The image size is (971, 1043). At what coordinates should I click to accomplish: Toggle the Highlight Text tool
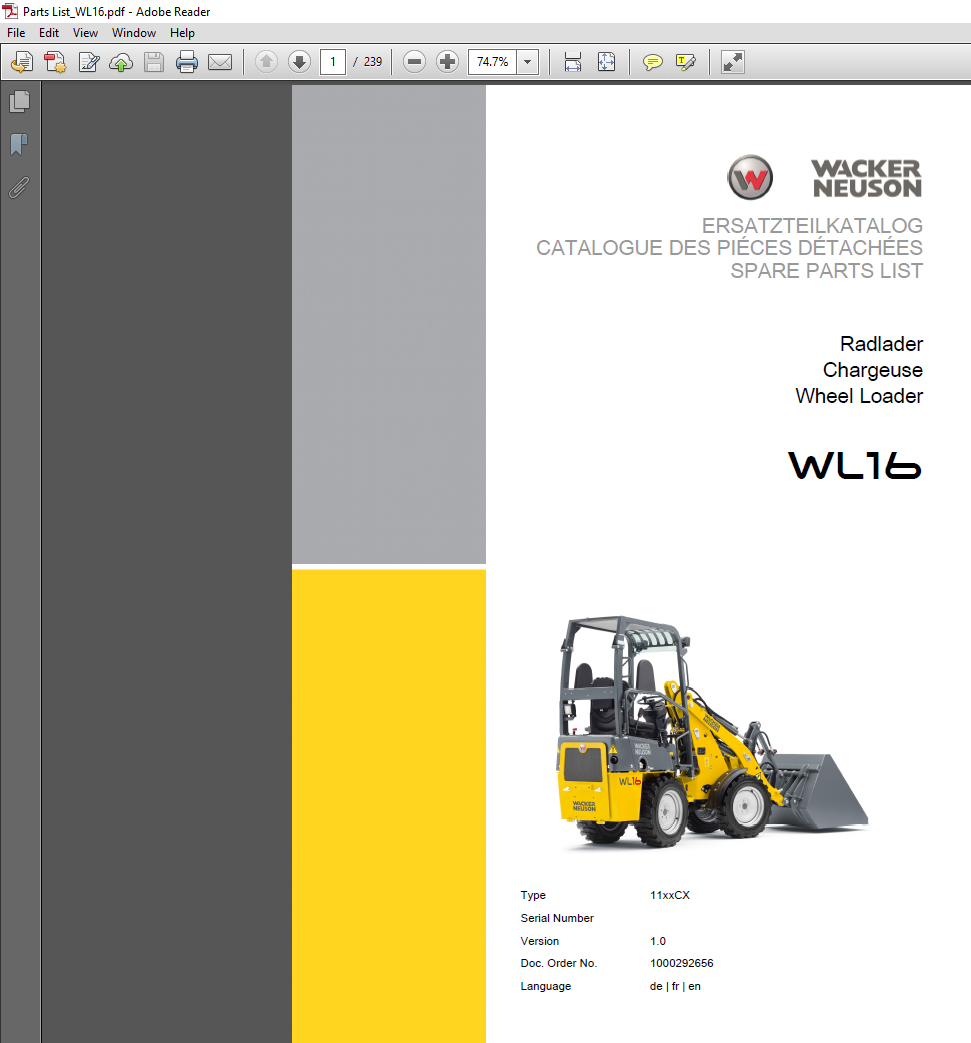685,61
